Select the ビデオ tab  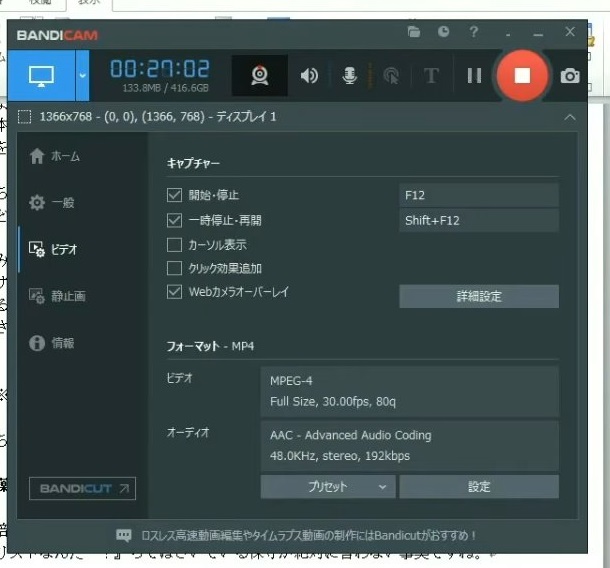click(53, 249)
